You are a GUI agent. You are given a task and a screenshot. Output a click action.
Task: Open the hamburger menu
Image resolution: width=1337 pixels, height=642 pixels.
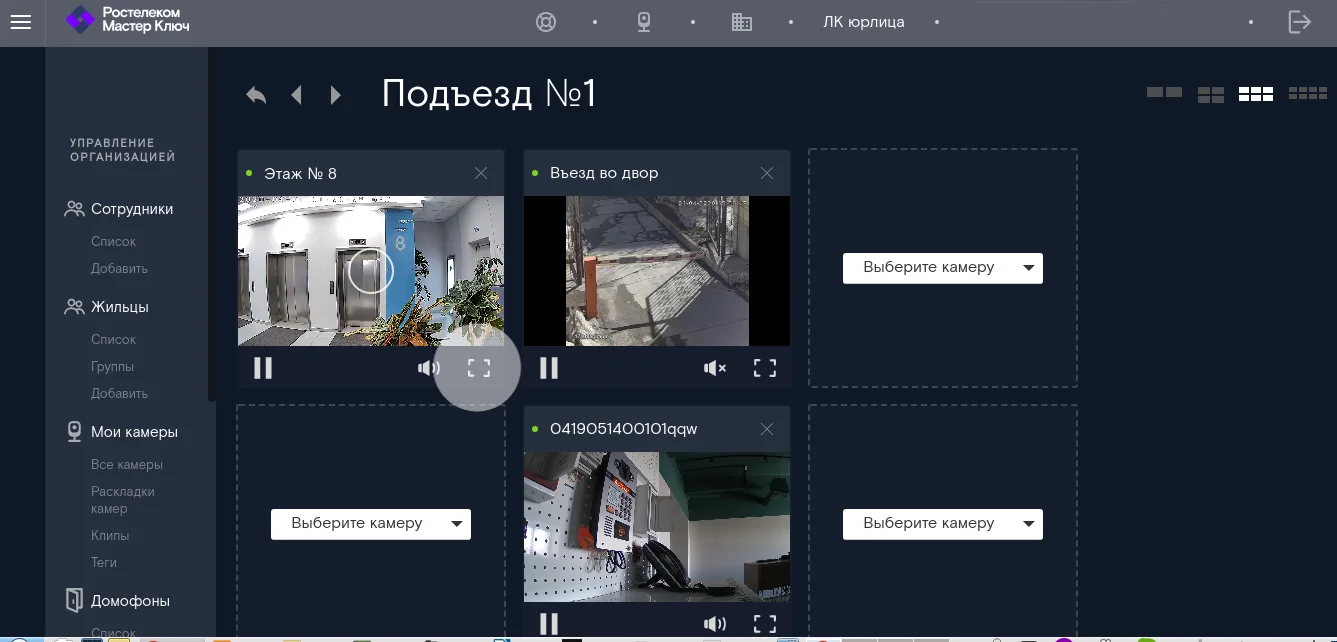tap(21, 22)
